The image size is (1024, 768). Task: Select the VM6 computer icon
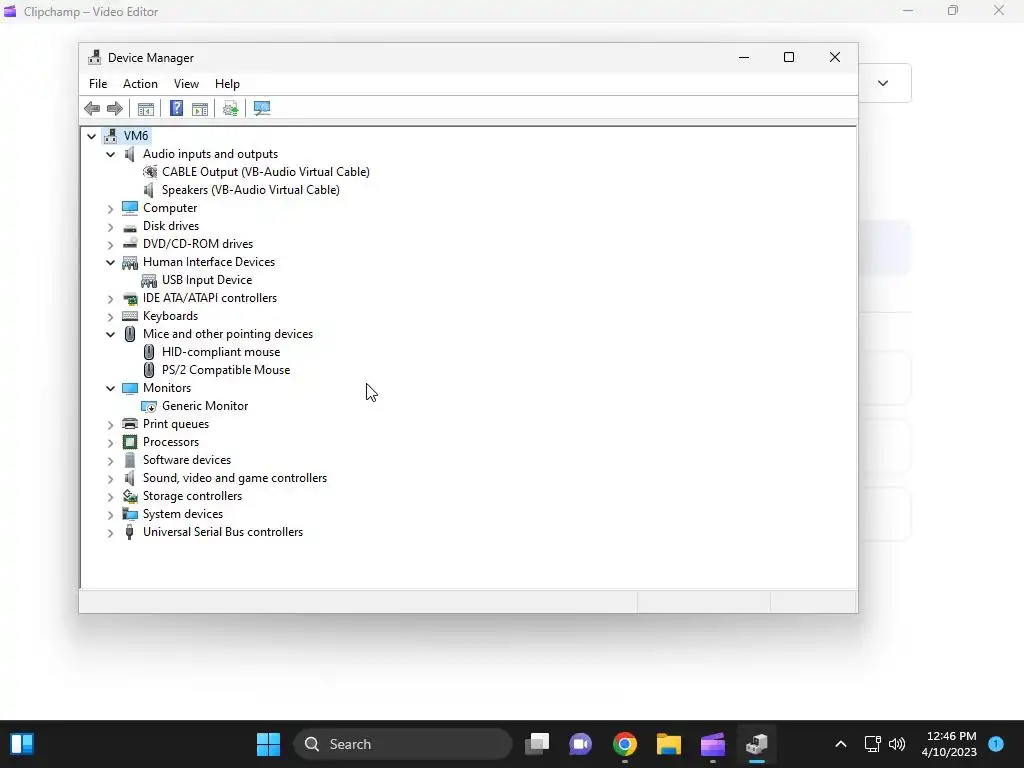click(110, 136)
